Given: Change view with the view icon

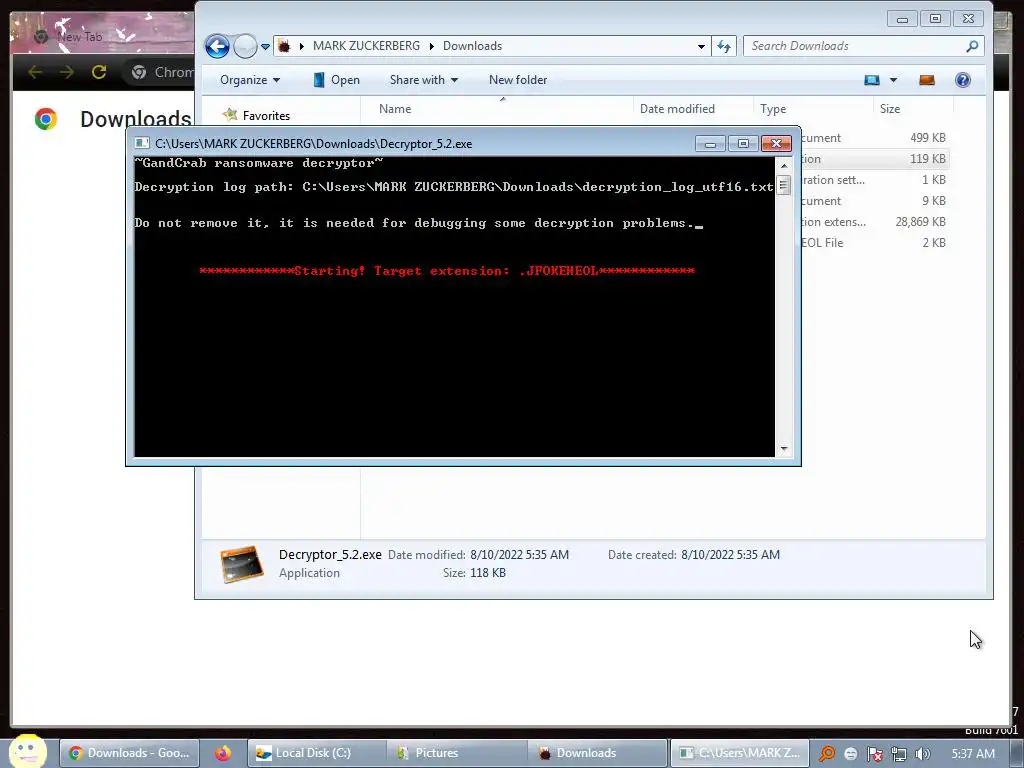Looking at the screenshot, I should pos(872,80).
